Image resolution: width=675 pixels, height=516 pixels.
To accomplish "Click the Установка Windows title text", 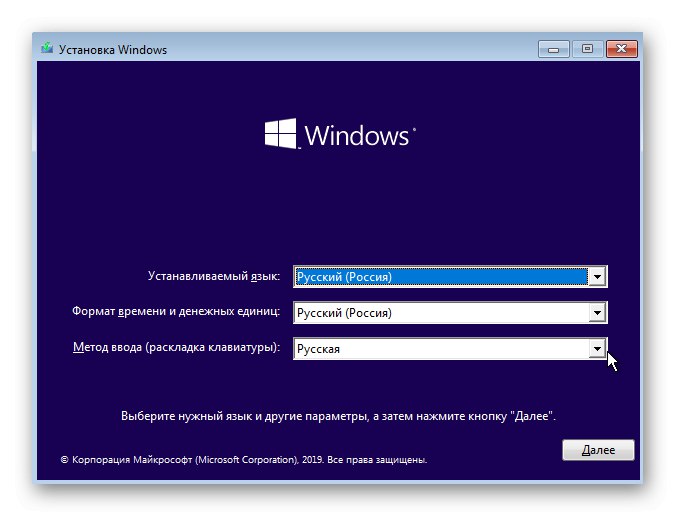I will (113, 50).
